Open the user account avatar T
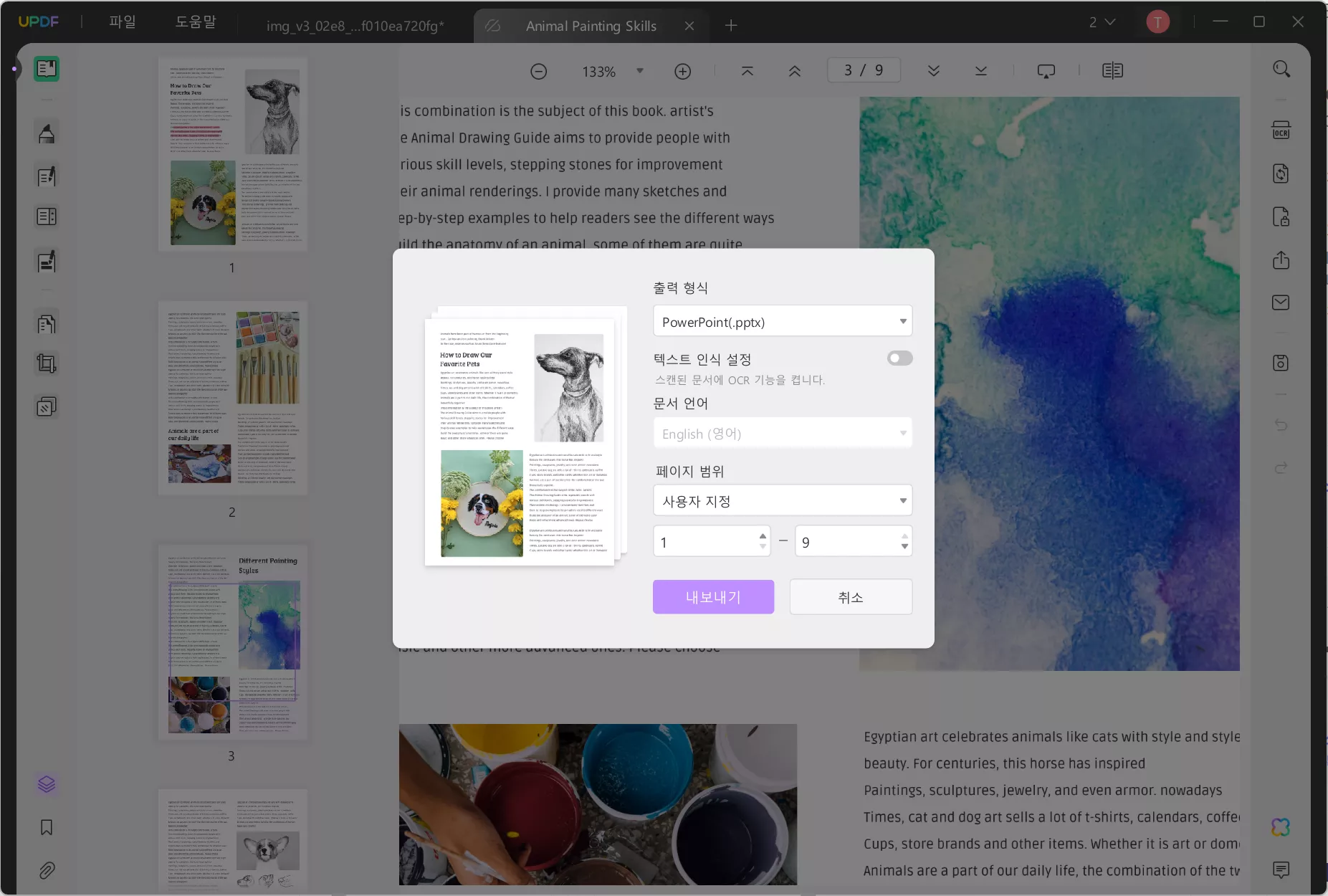 tap(1157, 22)
